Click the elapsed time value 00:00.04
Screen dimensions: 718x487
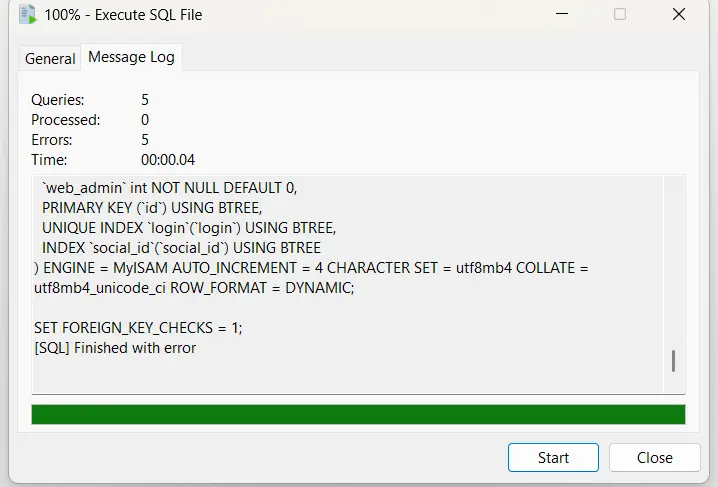[168, 160]
